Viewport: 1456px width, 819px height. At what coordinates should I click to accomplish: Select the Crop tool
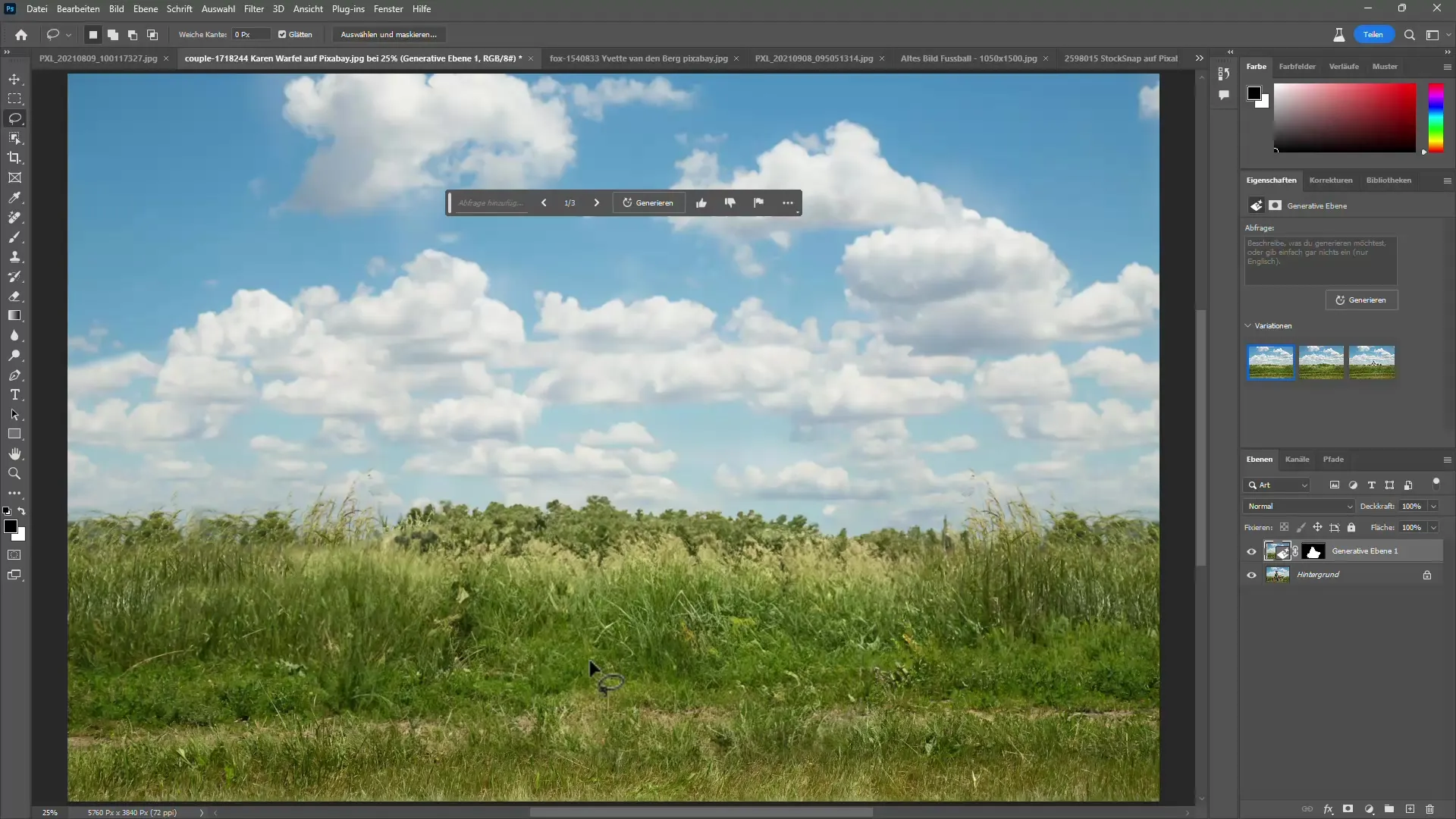point(15,158)
